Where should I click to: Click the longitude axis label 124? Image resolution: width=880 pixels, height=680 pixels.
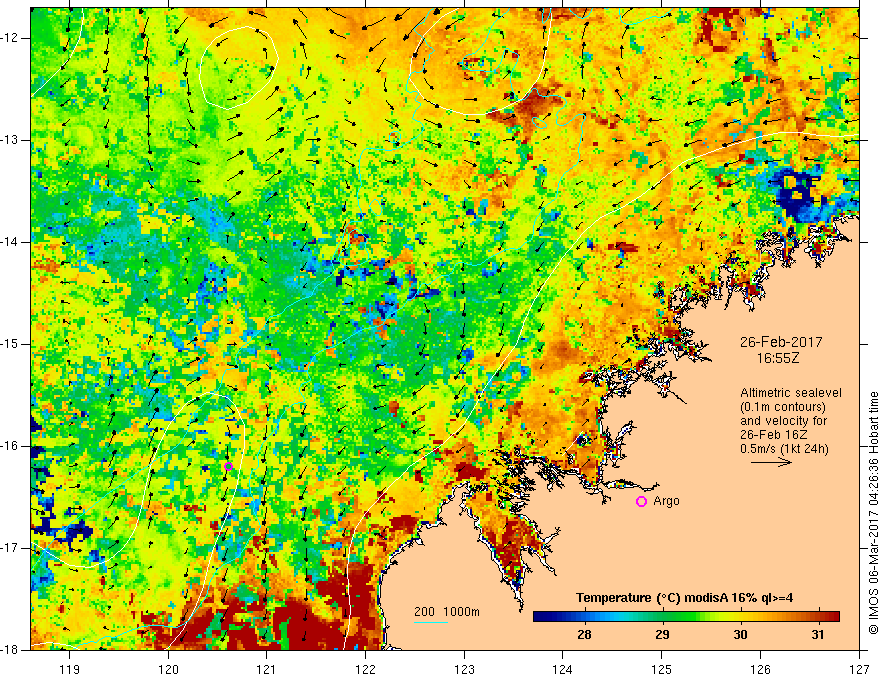tap(563, 669)
